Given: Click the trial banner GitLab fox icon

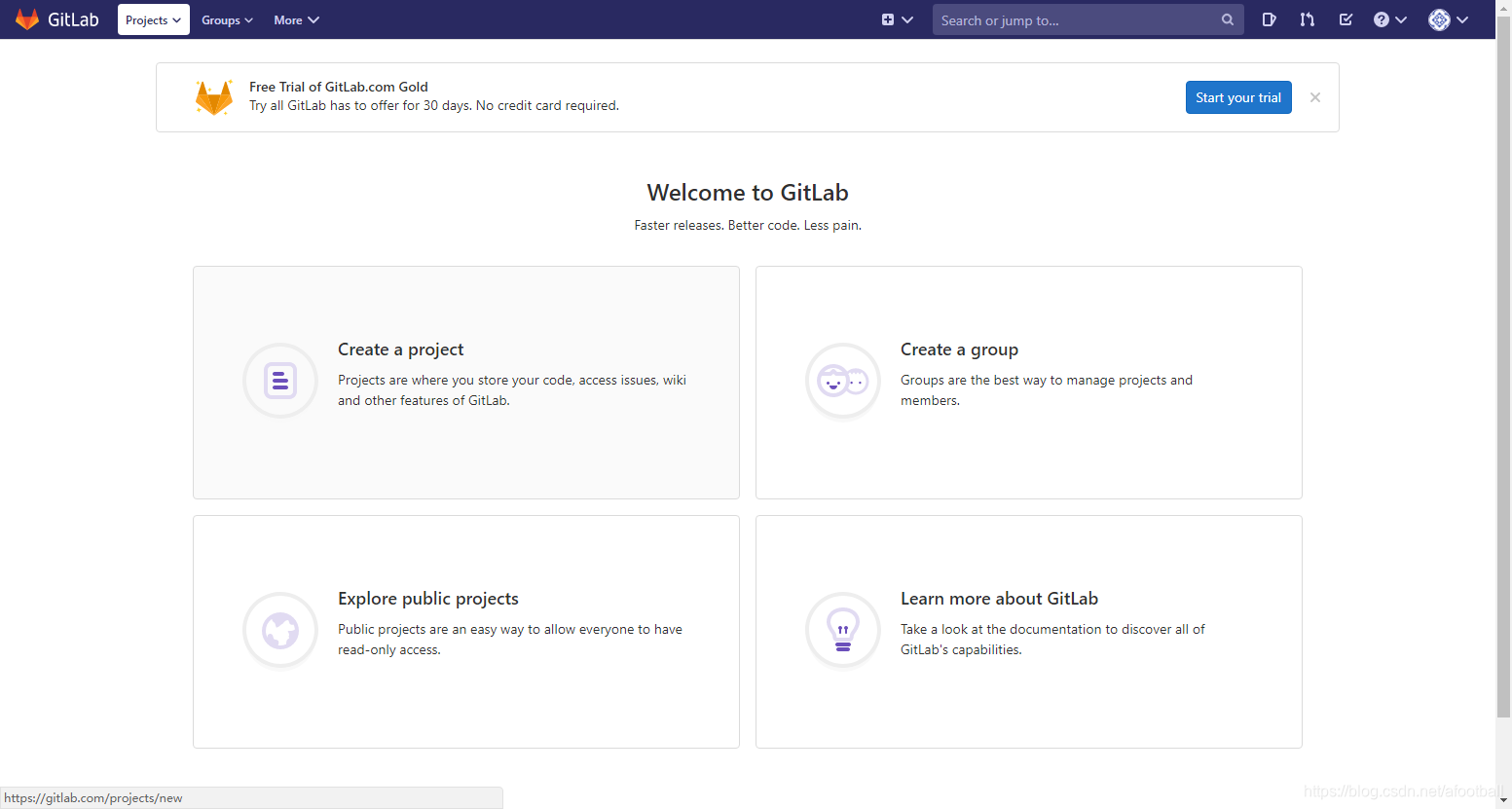Looking at the screenshot, I should [214, 97].
